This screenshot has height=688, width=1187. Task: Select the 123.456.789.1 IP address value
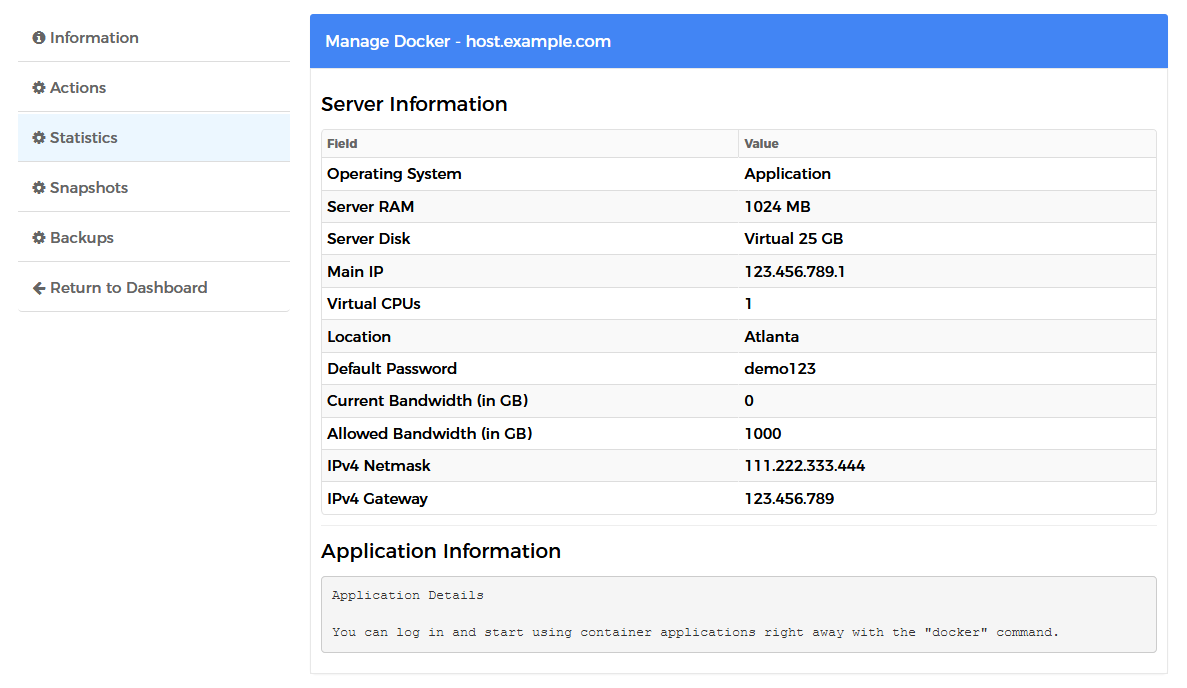(x=795, y=272)
